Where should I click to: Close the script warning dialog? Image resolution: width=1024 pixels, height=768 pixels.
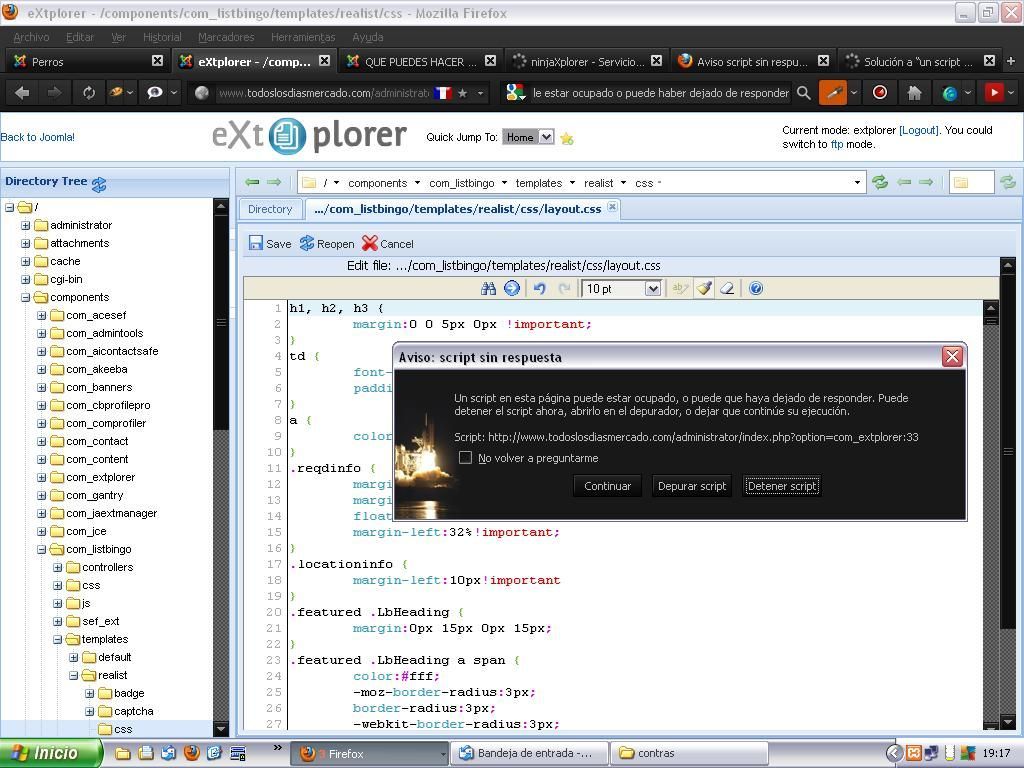tap(952, 357)
